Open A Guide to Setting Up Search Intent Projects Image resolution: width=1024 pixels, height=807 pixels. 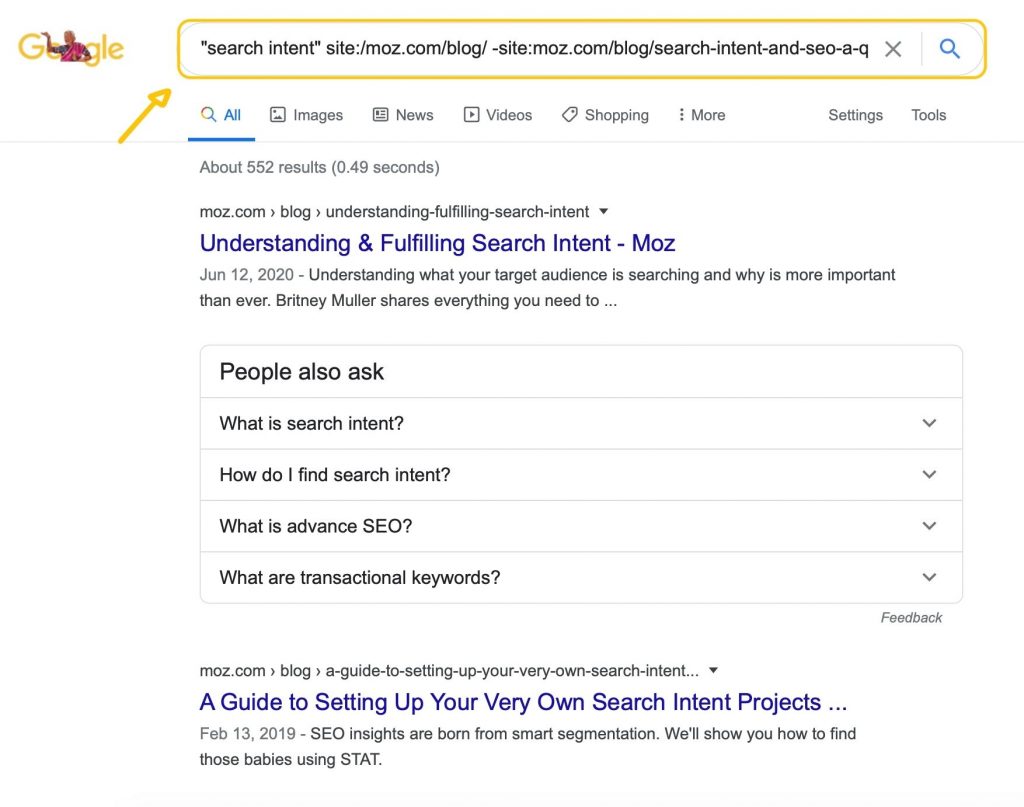[523, 702]
